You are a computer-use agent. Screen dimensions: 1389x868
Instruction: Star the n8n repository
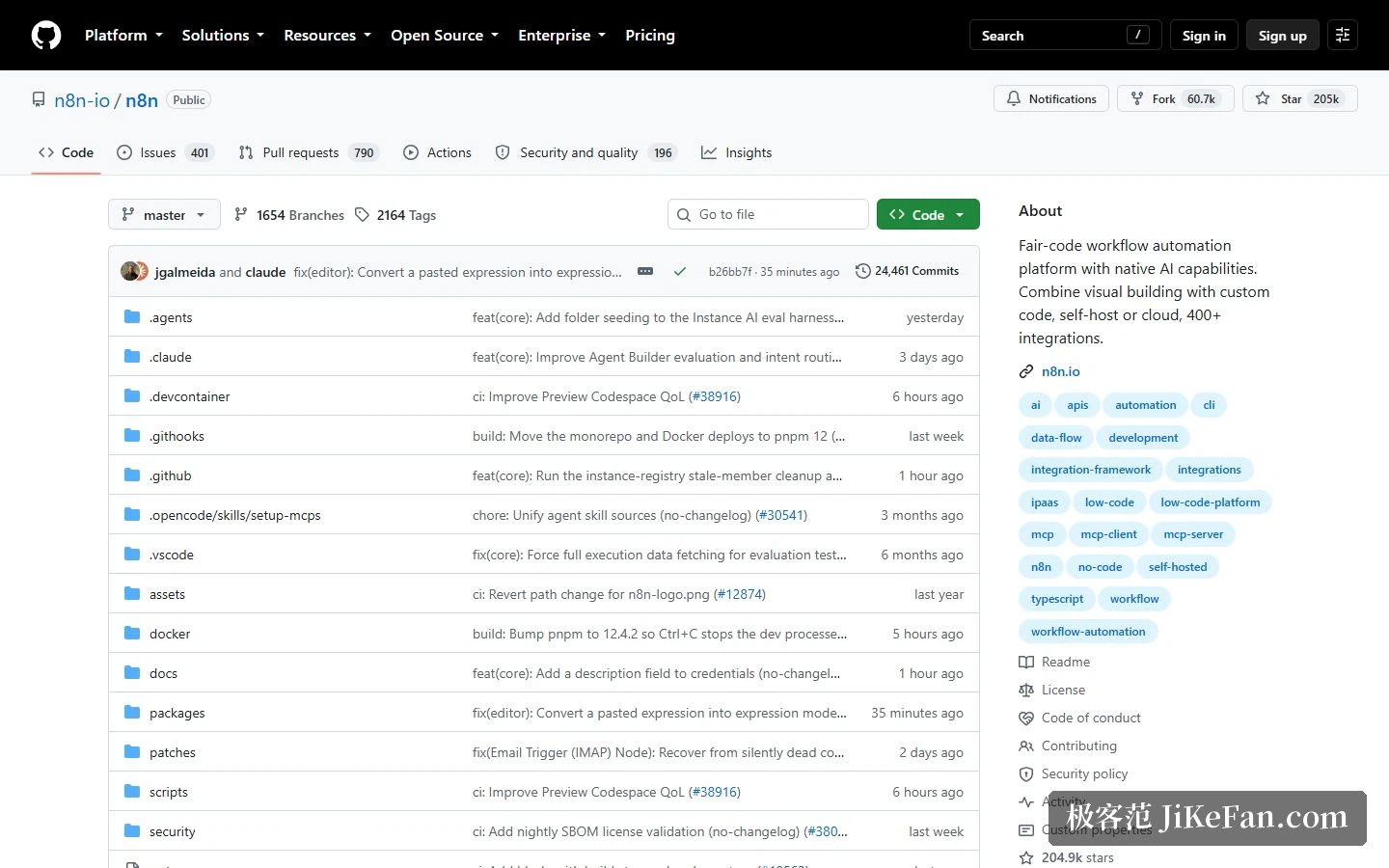1299,98
